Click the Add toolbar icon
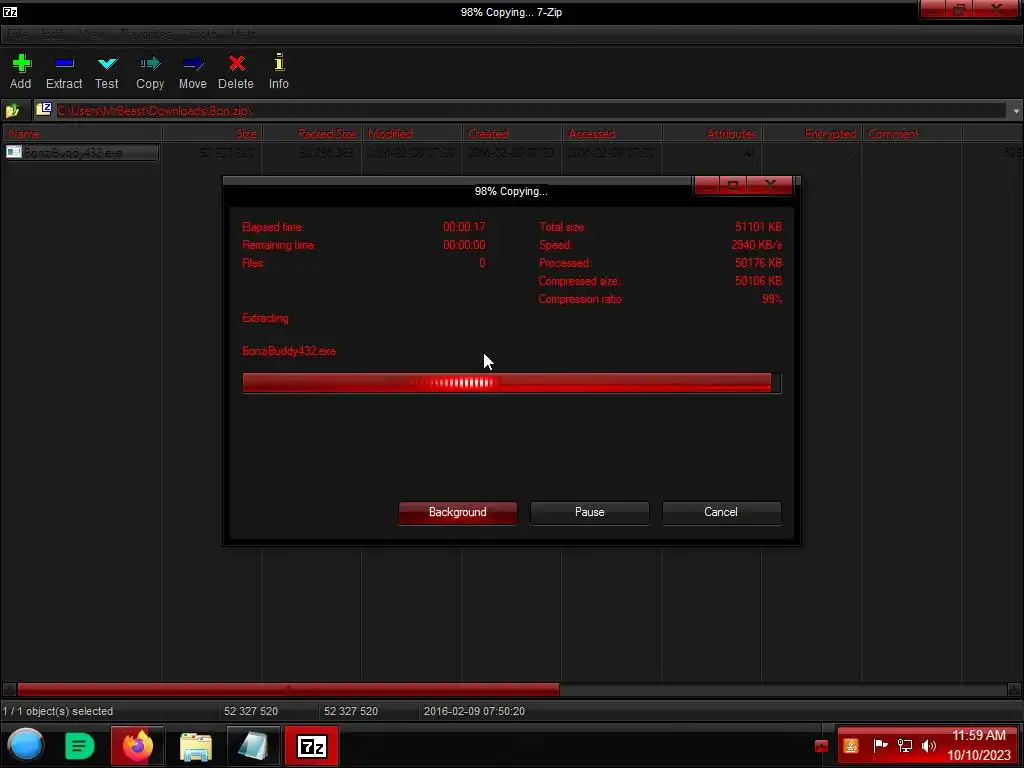 pyautogui.click(x=22, y=63)
